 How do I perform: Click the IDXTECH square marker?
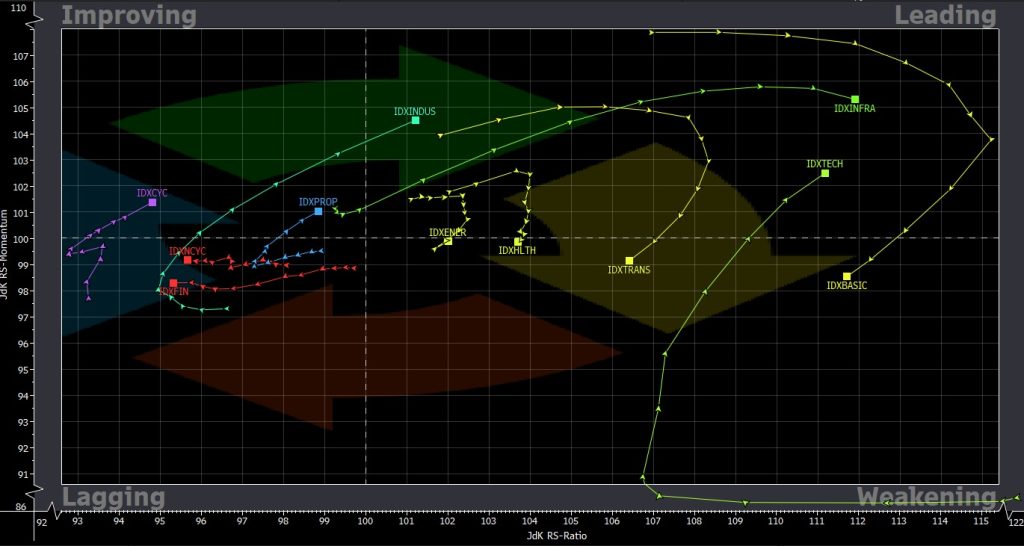coord(825,173)
